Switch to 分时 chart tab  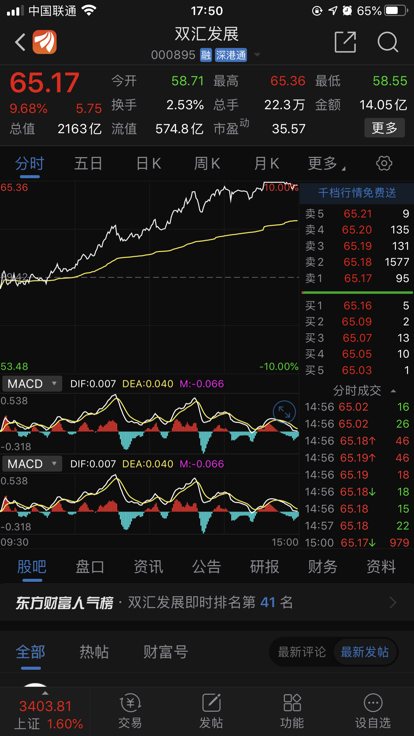(30, 164)
